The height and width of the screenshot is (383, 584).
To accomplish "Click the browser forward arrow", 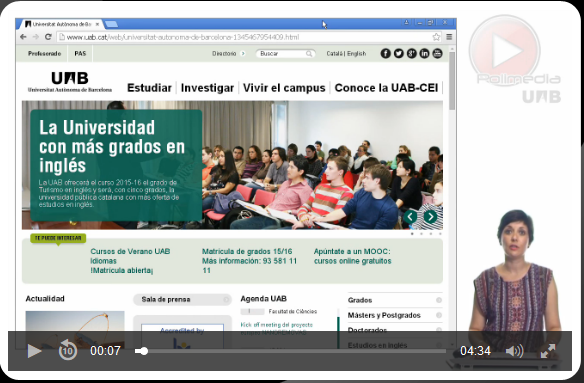I will (x=35, y=37).
